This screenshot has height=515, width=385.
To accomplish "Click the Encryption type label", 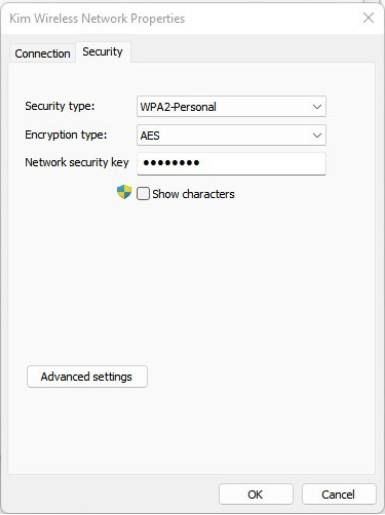I will [66, 135].
